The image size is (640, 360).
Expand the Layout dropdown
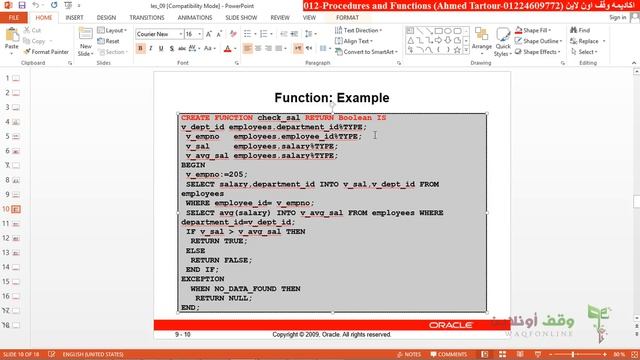[112, 31]
